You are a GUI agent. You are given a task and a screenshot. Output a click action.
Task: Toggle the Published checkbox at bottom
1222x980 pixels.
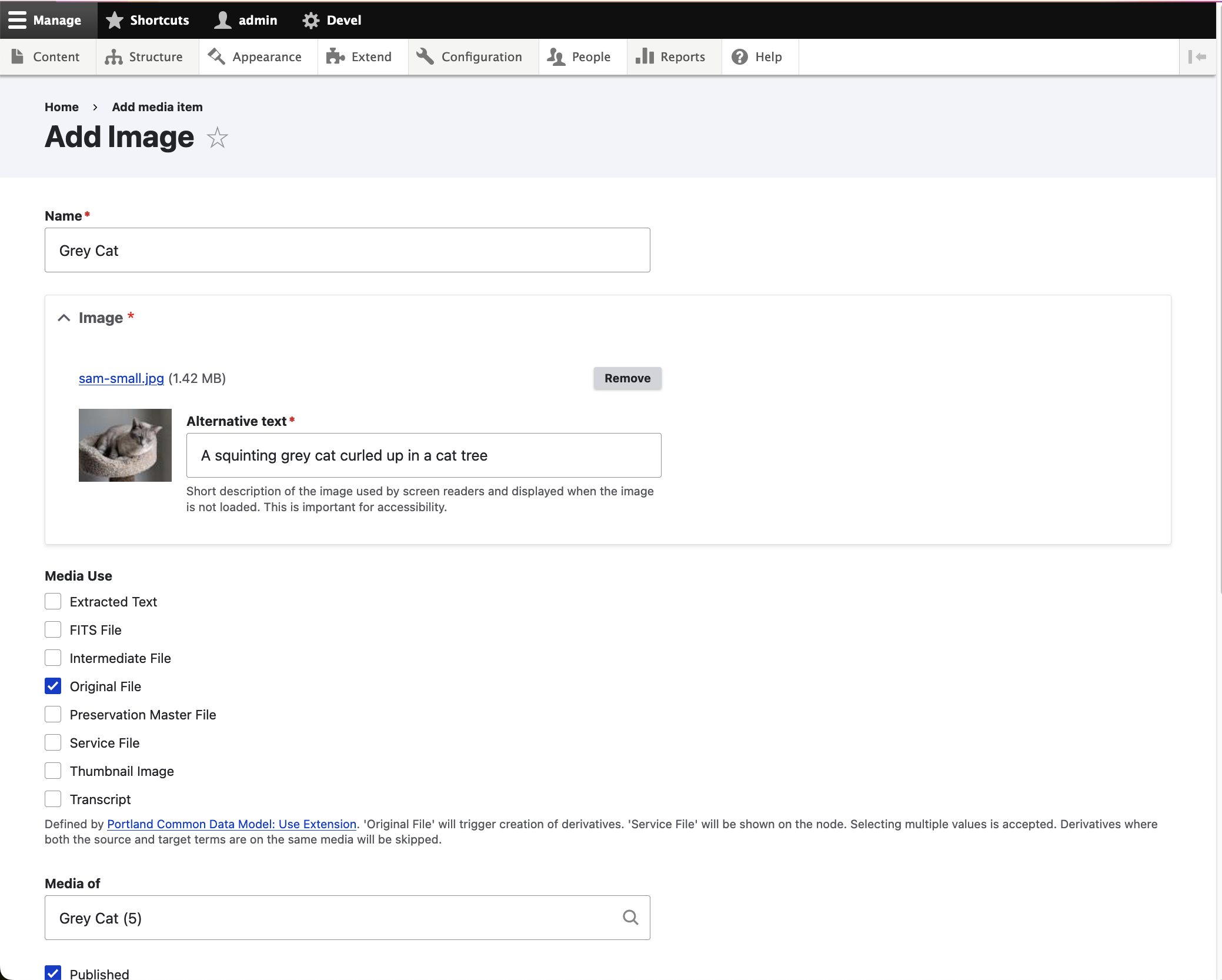(x=53, y=973)
